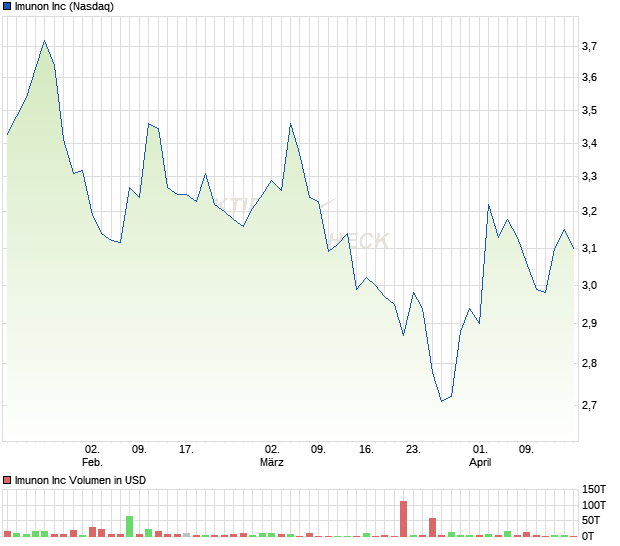Viewport: 620px width, 546px height.
Task: Click the 'Feb.' month label
Action: coord(92,462)
